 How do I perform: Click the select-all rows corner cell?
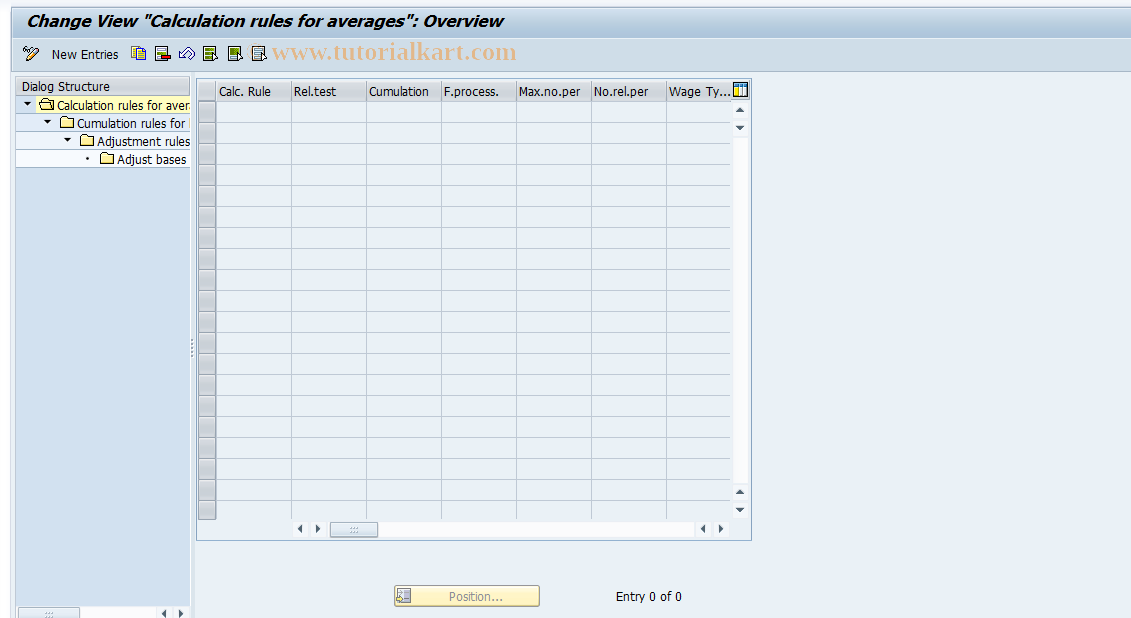point(207,92)
